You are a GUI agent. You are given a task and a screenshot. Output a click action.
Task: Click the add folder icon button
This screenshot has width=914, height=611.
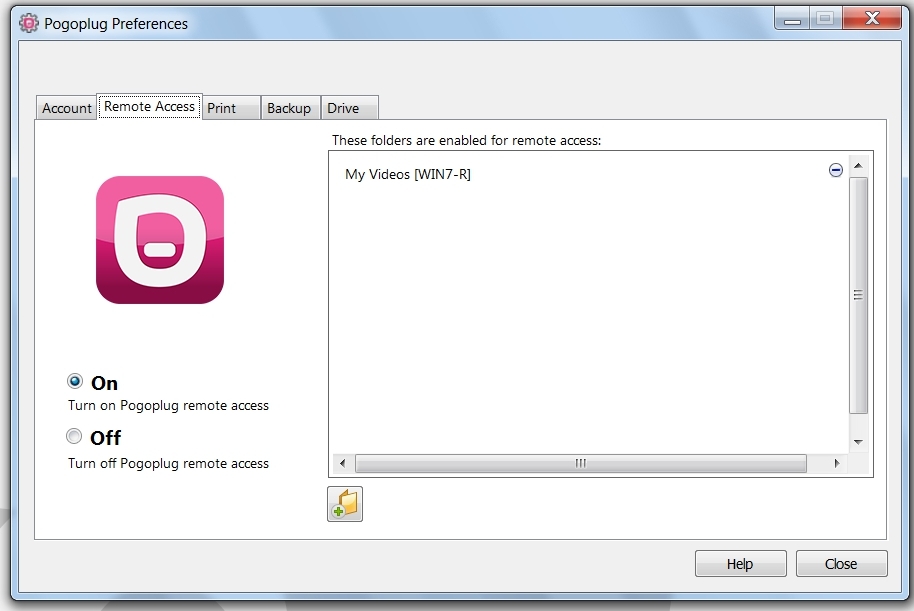[344, 504]
